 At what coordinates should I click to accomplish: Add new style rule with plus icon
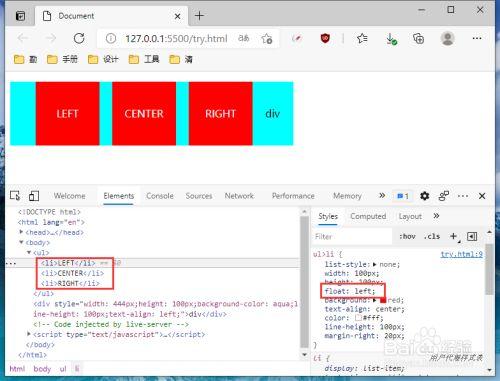(x=454, y=236)
